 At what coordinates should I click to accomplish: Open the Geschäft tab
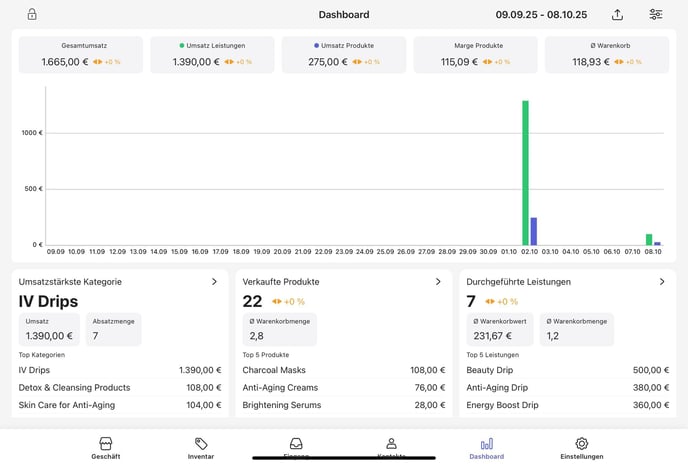105,447
